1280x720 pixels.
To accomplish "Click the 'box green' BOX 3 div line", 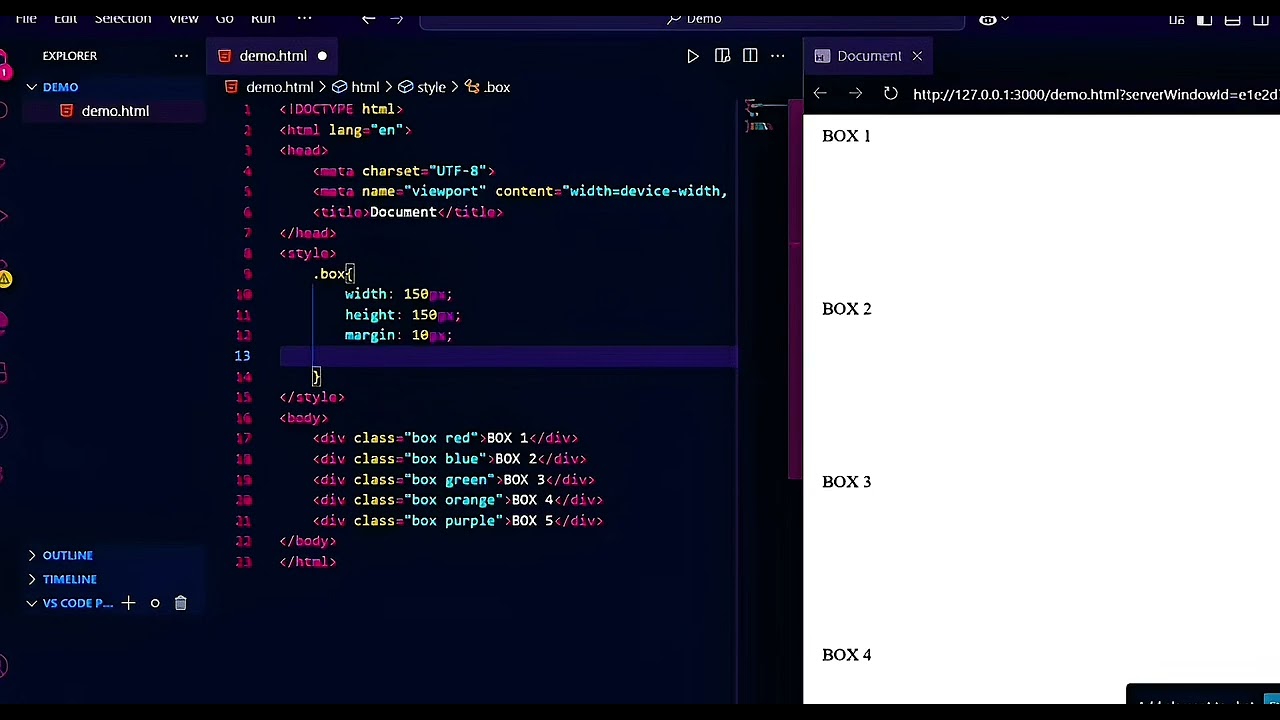I will 453,480.
